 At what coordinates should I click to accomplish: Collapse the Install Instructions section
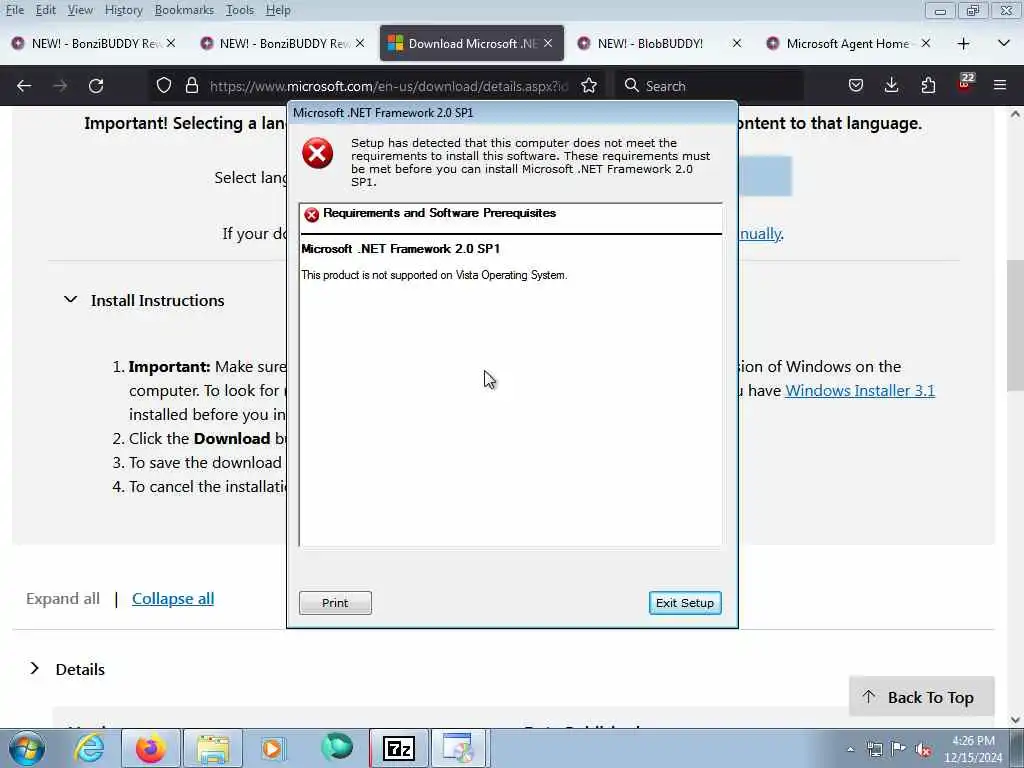pos(71,300)
